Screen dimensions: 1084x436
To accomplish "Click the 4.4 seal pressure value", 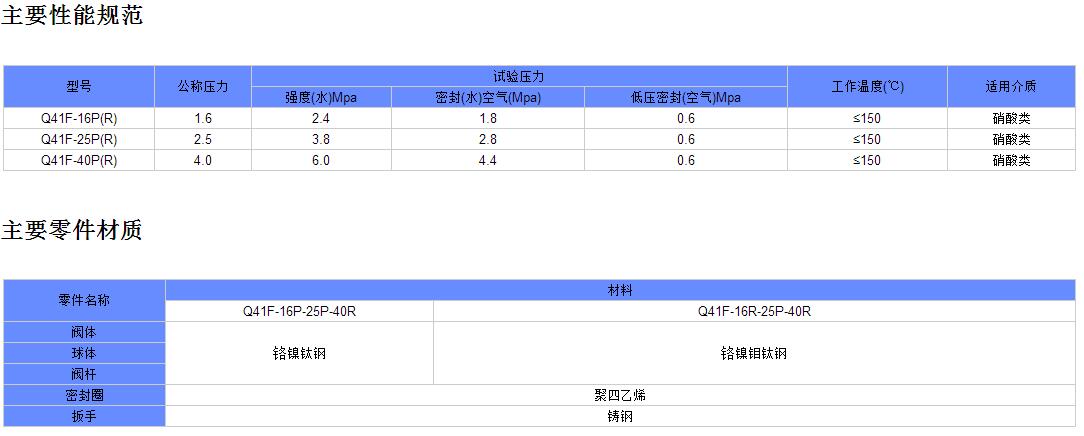I will (488, 160).
